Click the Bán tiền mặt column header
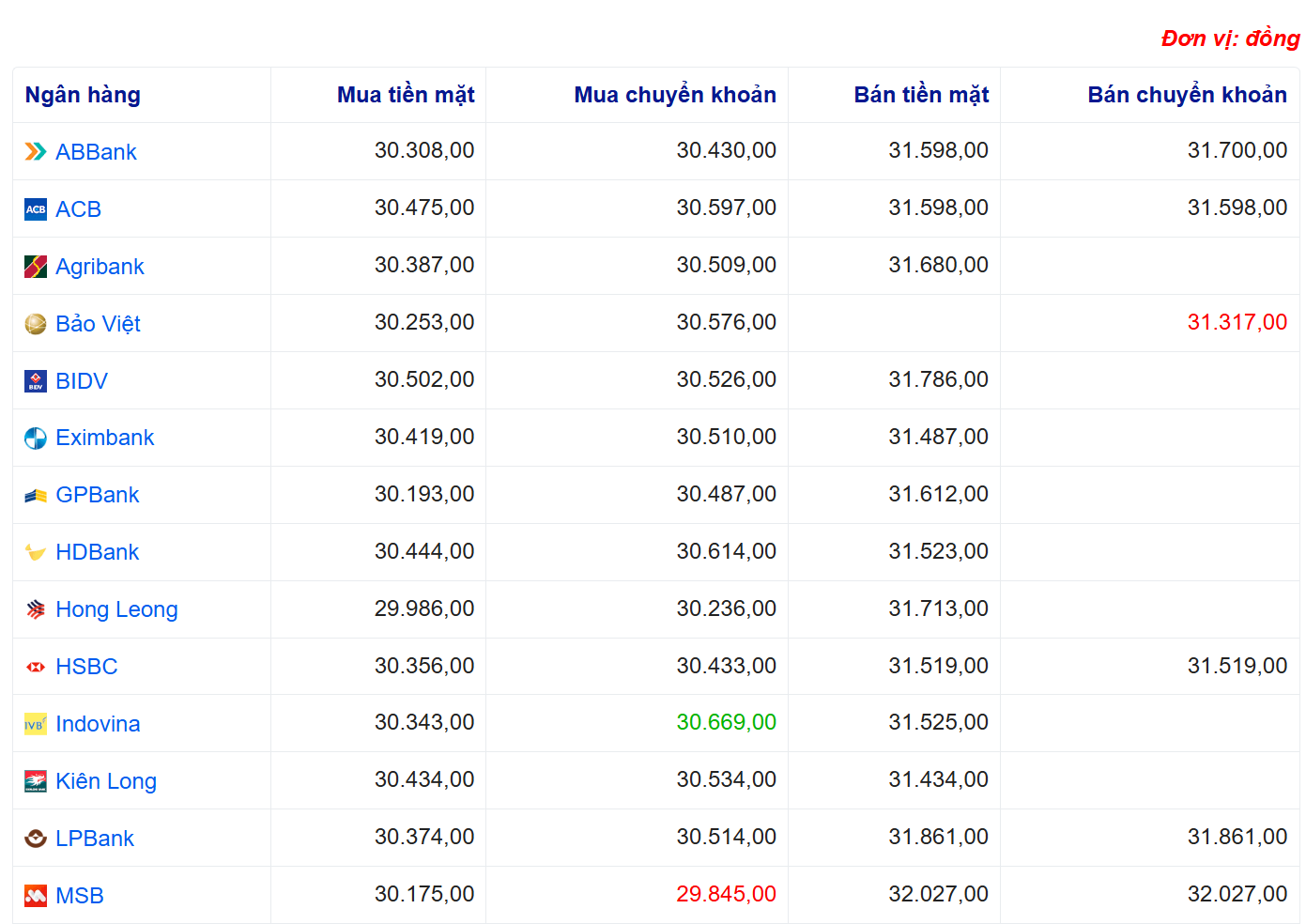This screenshot has height=924, width=1306. [921, 95]
